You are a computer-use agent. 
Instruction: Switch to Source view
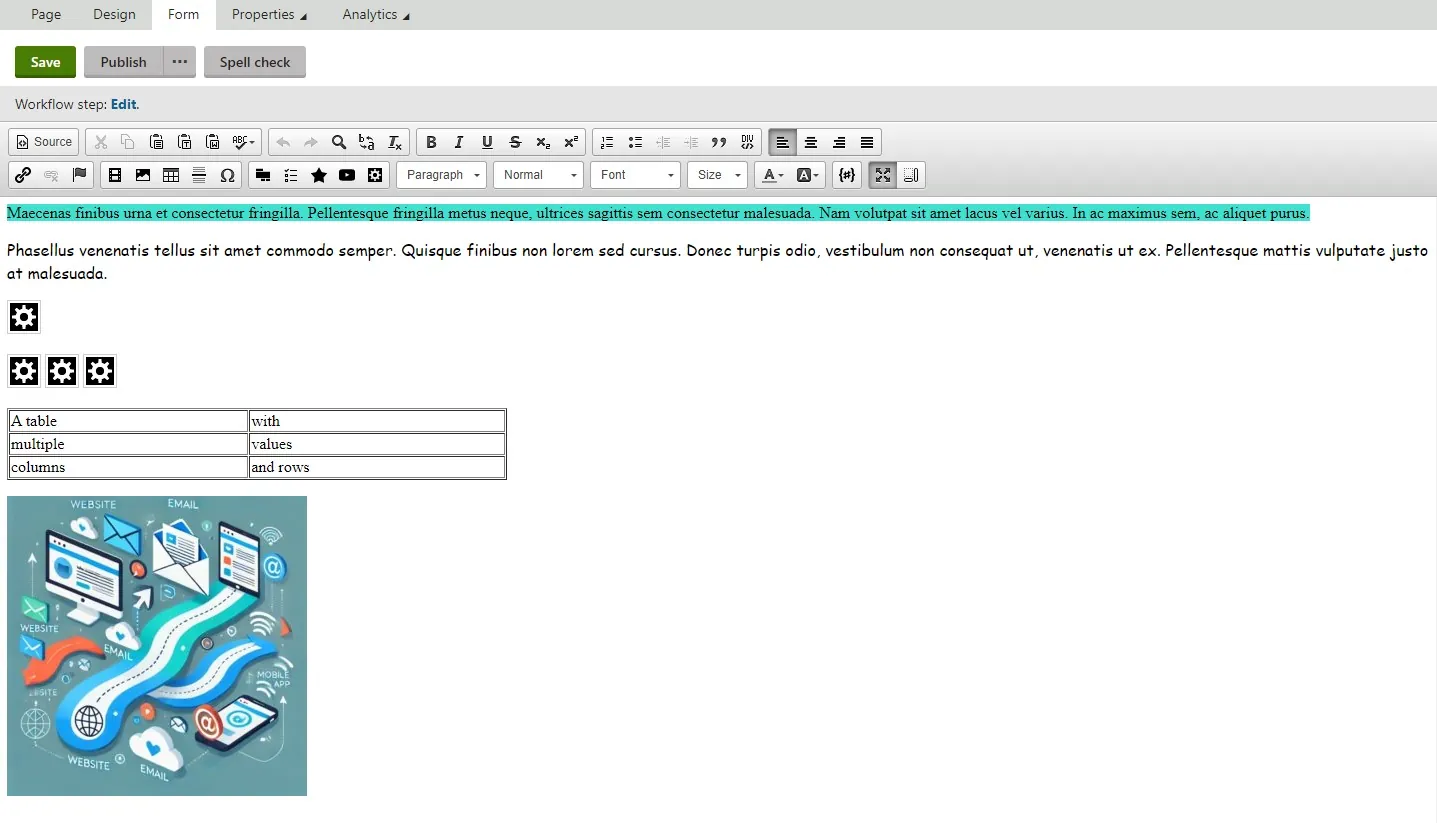point(45,142)
